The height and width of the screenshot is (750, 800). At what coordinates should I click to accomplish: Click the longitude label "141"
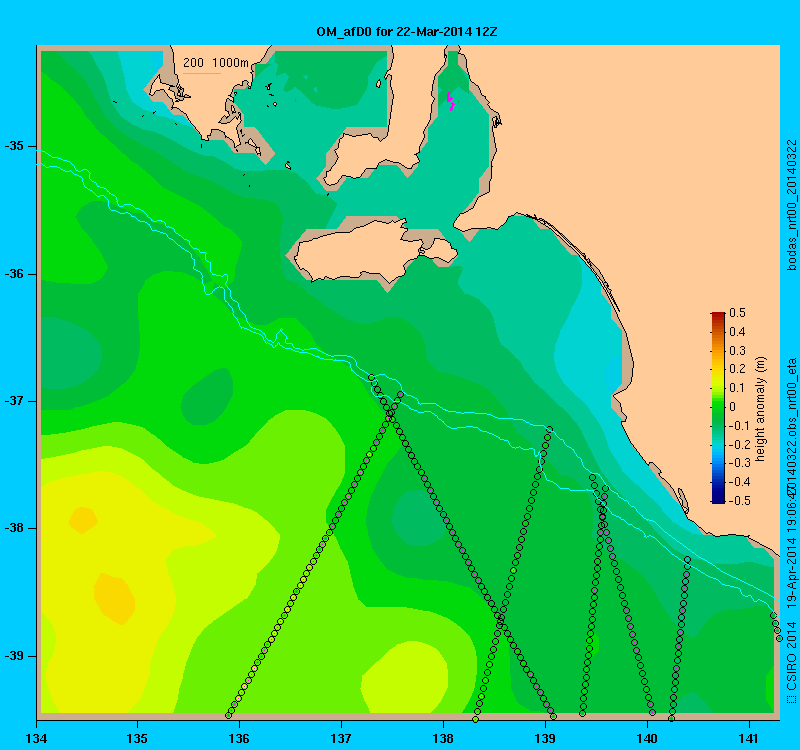(x=749, y=738)
